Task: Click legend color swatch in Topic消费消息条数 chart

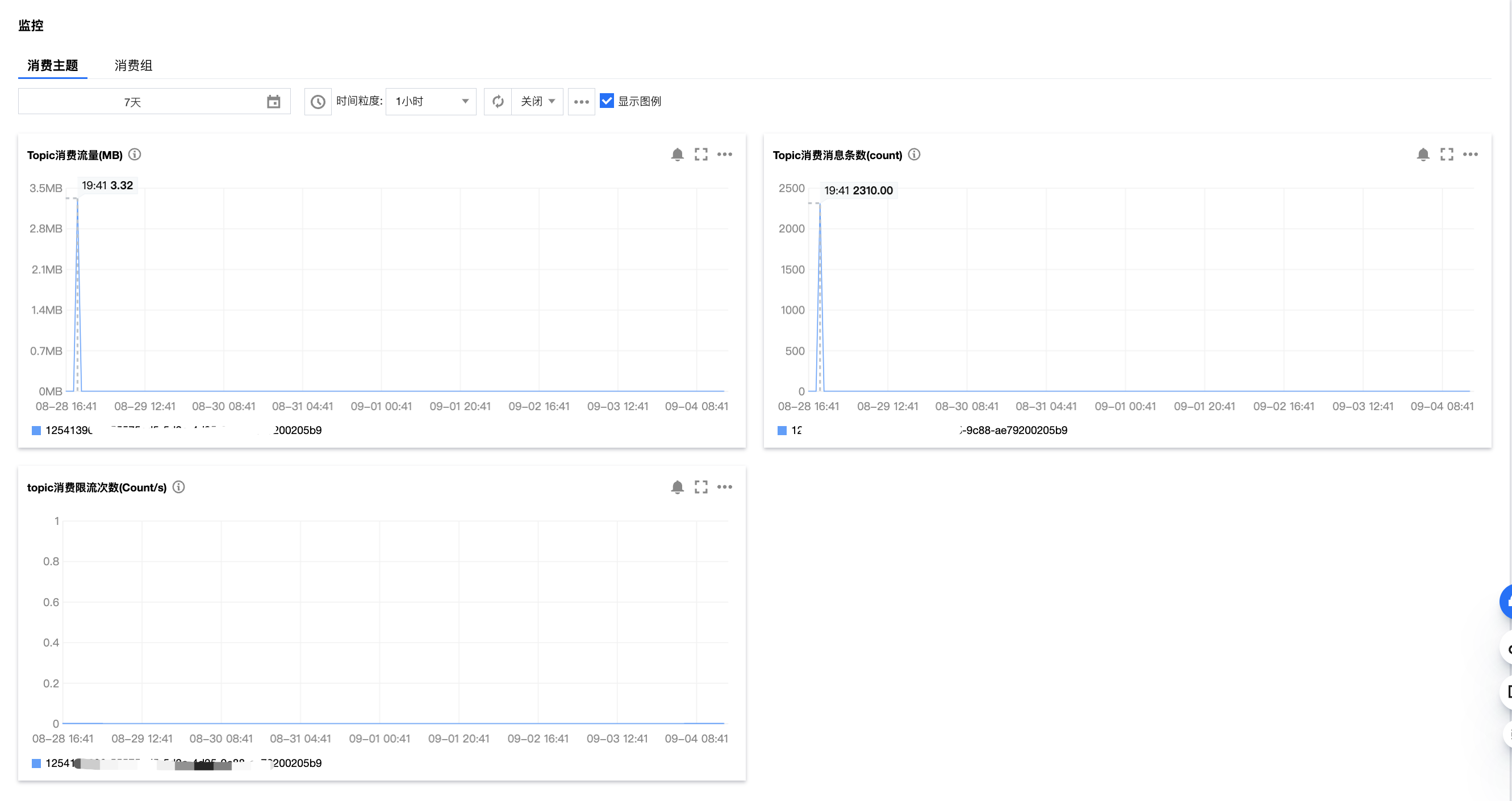Action: point(782,431)
